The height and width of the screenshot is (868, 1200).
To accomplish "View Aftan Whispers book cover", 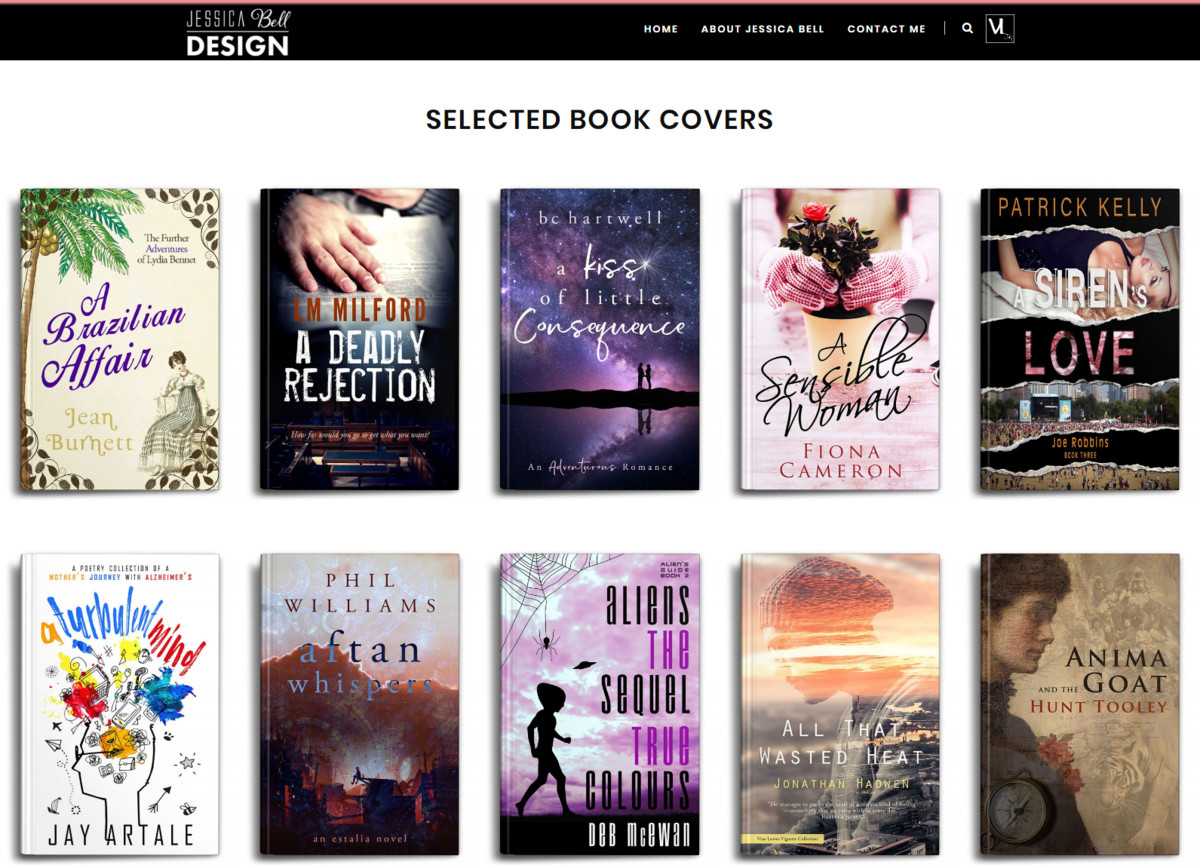I will pos(360,703).
